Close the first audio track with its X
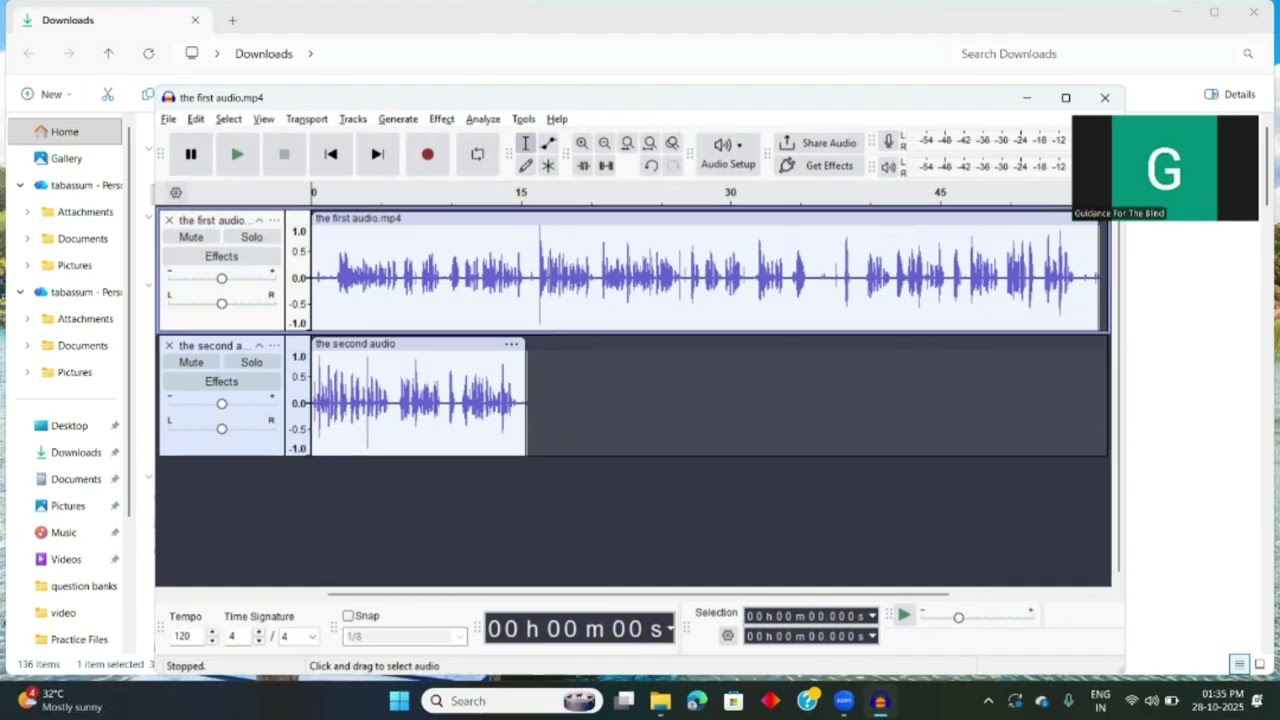1280x720 pixels. click(x=169, y=220)
